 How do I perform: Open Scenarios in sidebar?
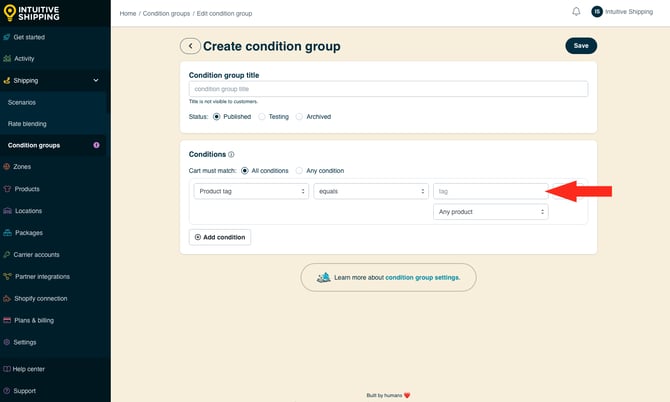(22, 103)
